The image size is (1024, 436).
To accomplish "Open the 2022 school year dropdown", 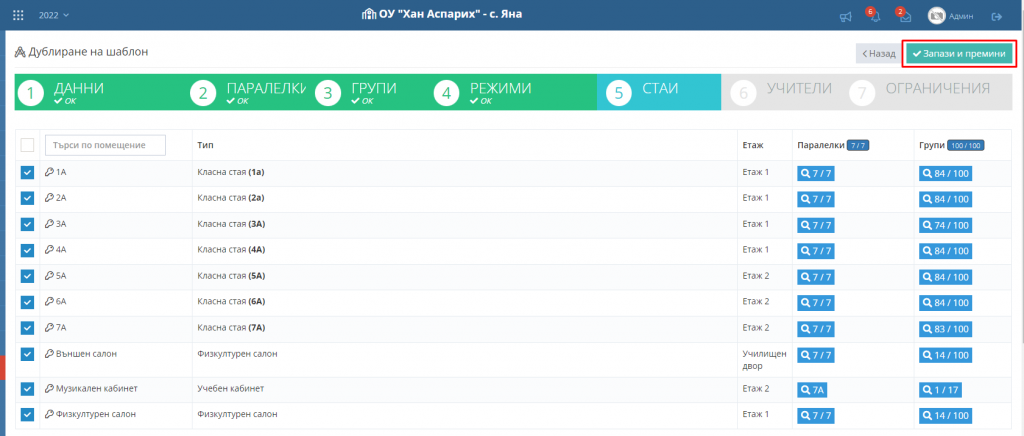I will (x=54, y=16).
